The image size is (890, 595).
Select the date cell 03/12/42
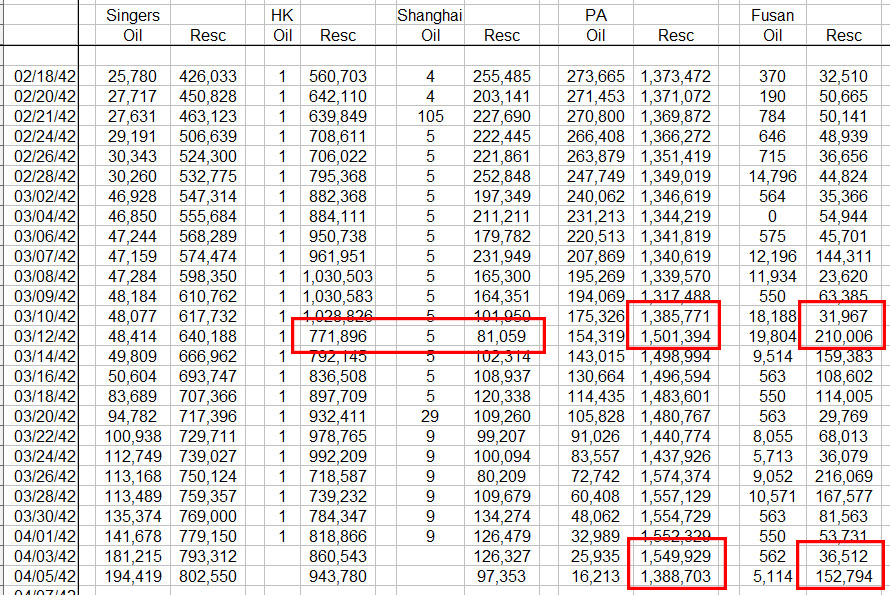tap(44, 337)
